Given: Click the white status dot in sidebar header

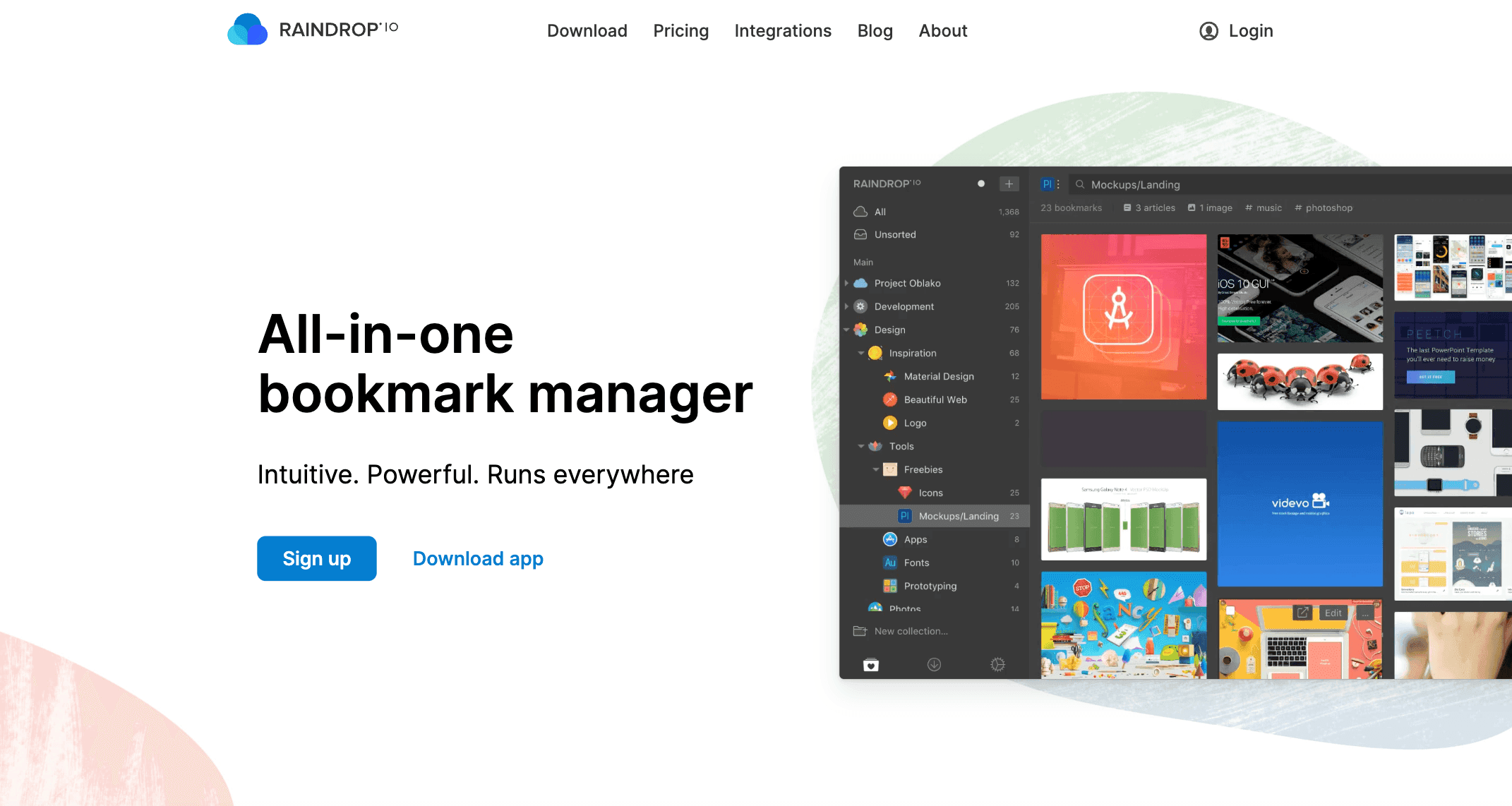Looking at the screenshot, I should pos(980,184).
